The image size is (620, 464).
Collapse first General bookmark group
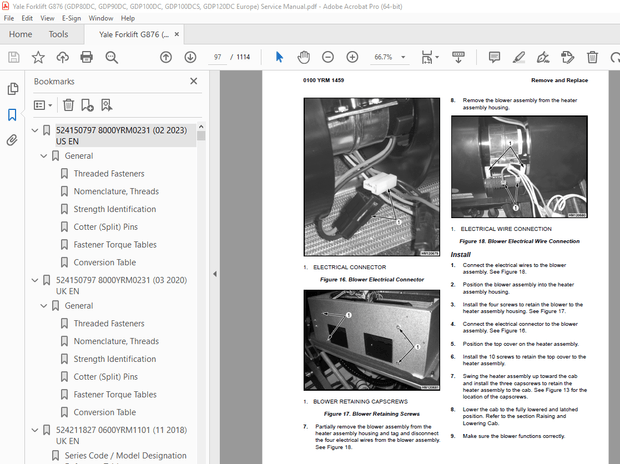(44, 156)
